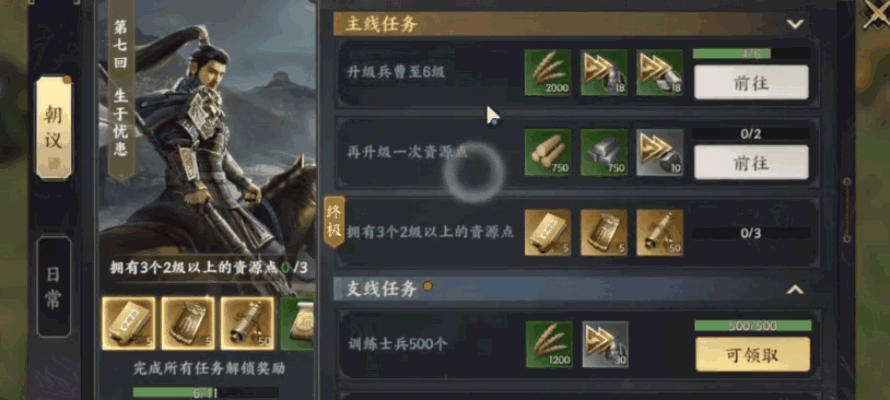890x400 pixels.
Task: Click the 750 wood reward icon
Action: (x=548, y=152)
